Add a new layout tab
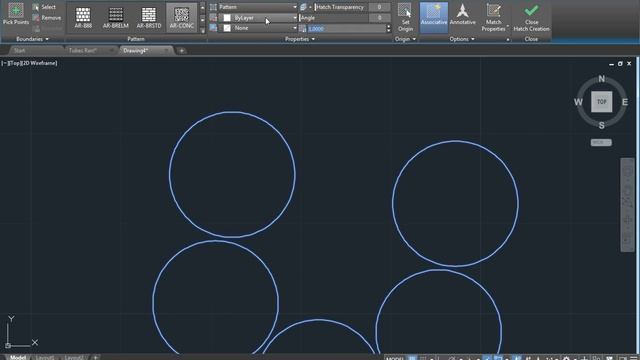The width and height of the screenshot is (640, 360). point(96,357)
